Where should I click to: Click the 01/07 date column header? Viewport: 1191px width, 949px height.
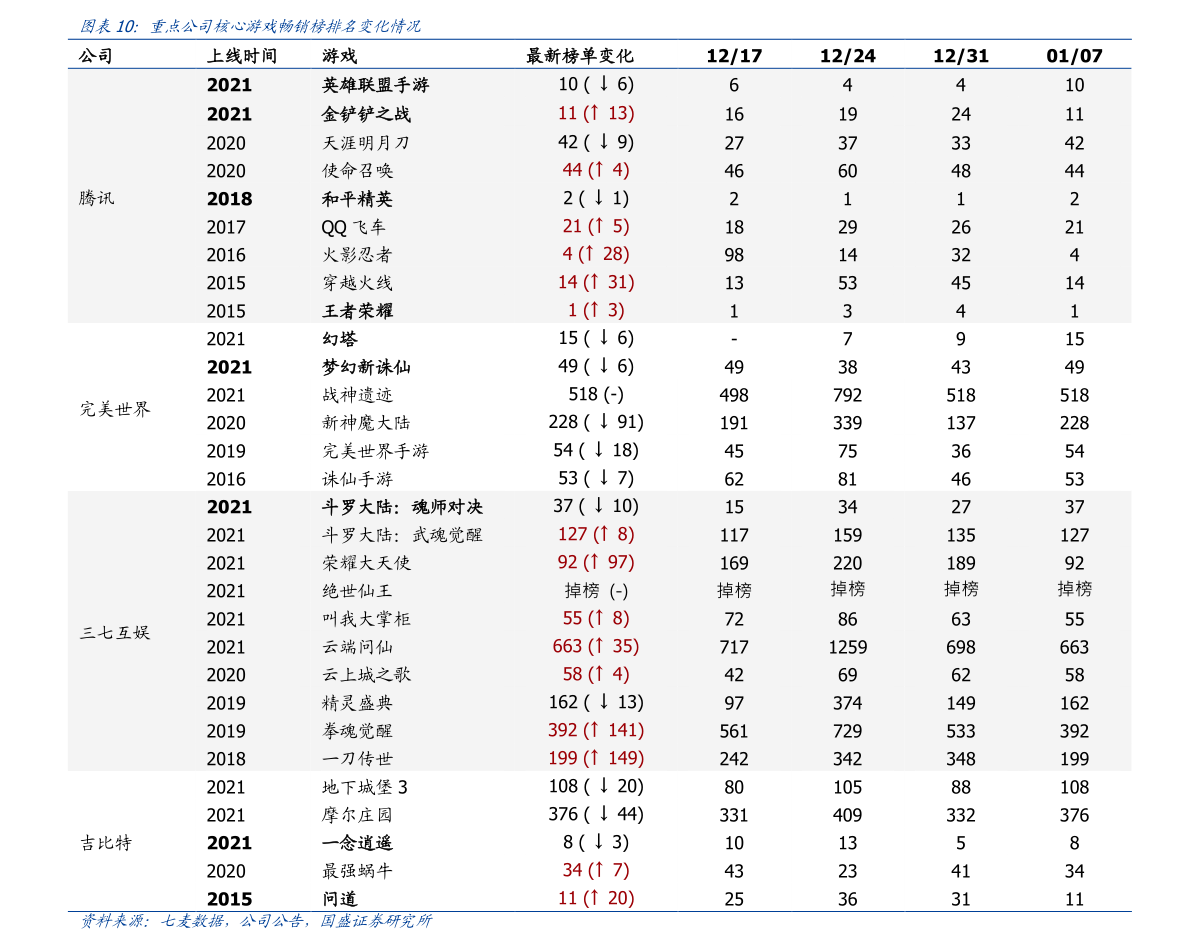tap(1074, 56)
